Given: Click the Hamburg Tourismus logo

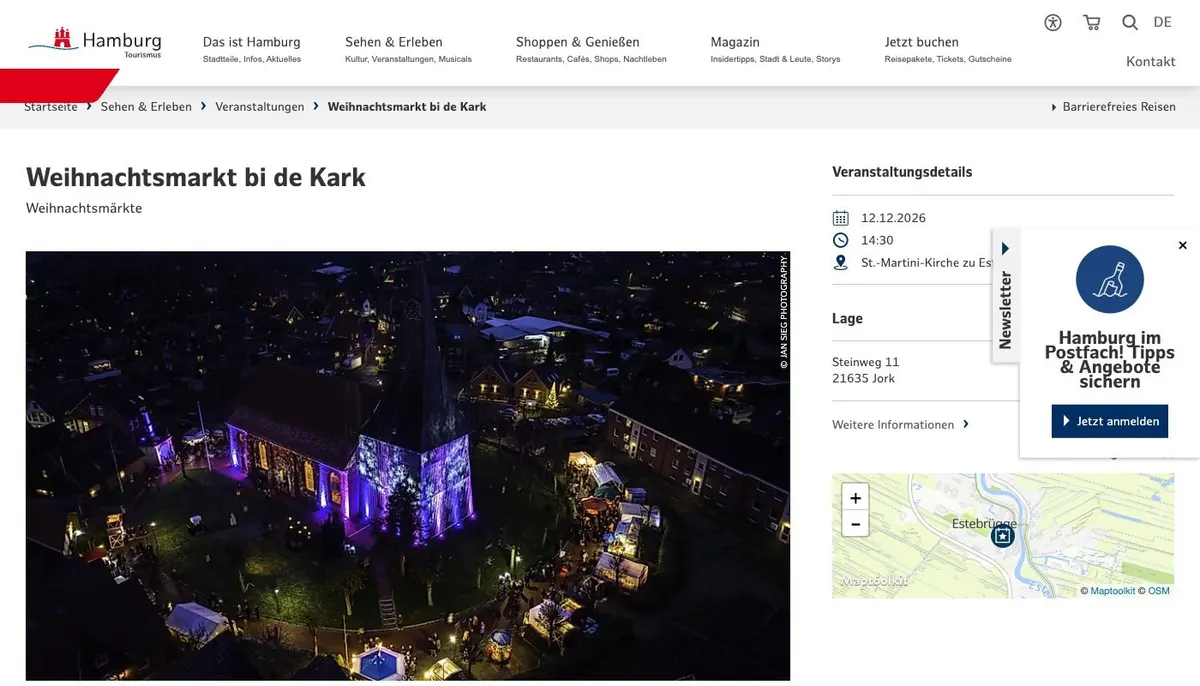Looking at the screenshot, I should tap(95, 44).
